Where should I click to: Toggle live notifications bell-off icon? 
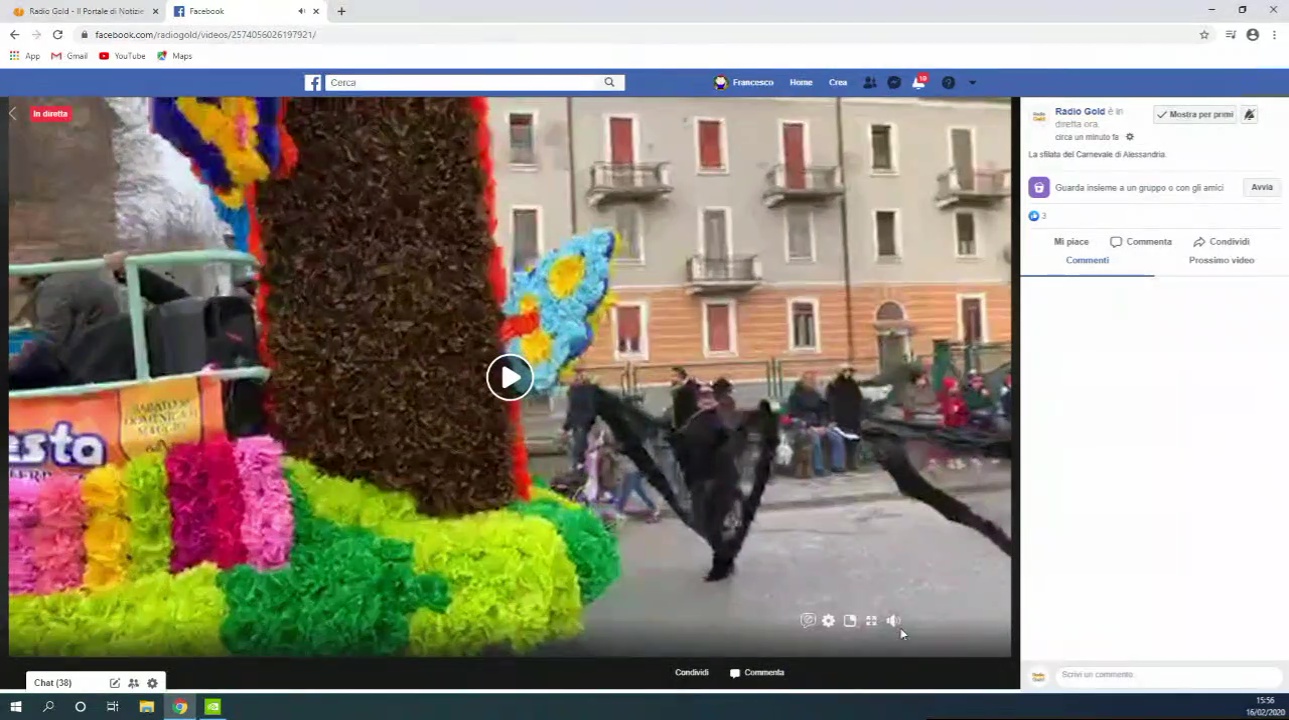coord(1249,115)
